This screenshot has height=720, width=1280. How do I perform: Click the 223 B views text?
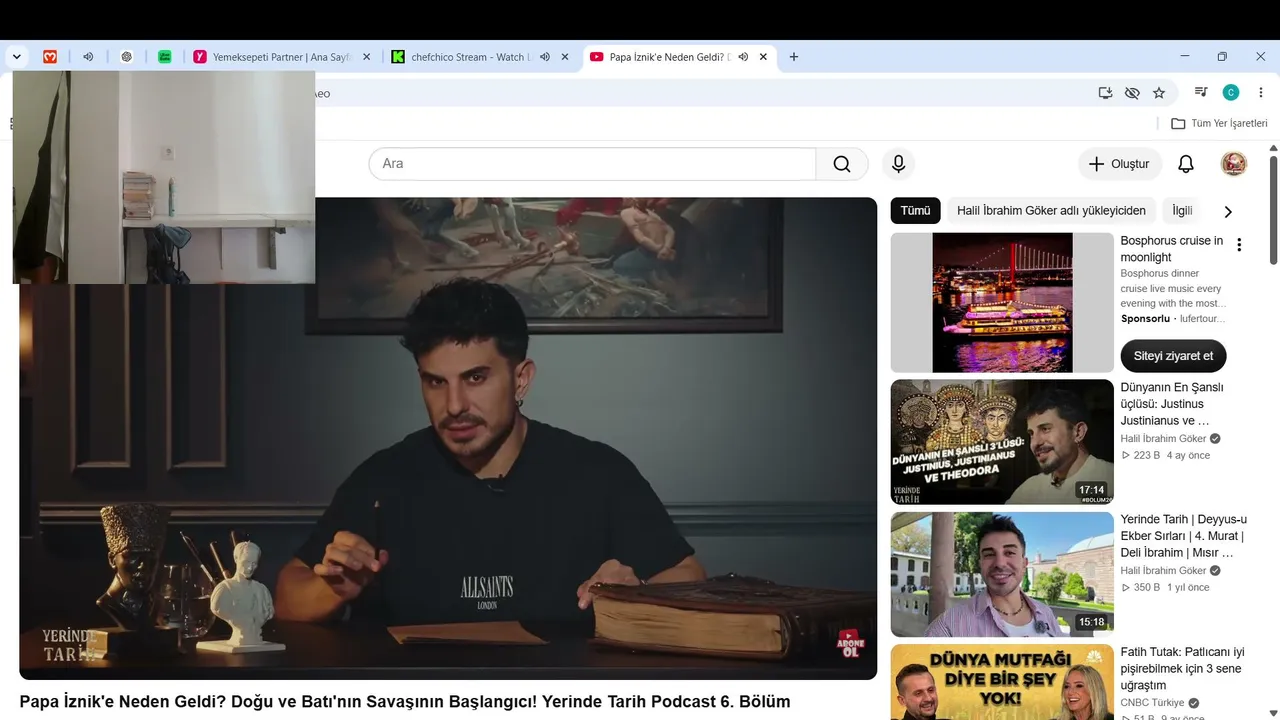[1147, 455]
